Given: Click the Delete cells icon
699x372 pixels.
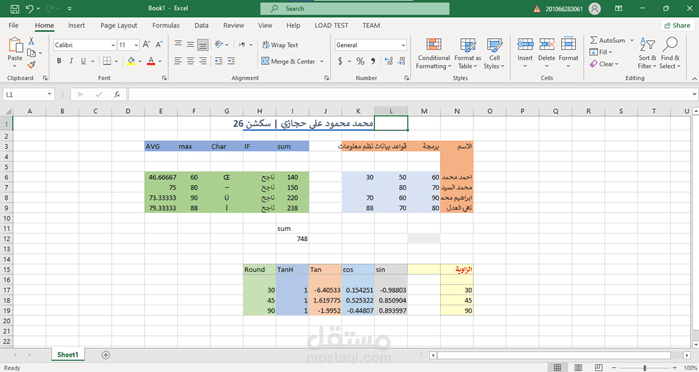Looking at the screenshot, I should 547,44.
